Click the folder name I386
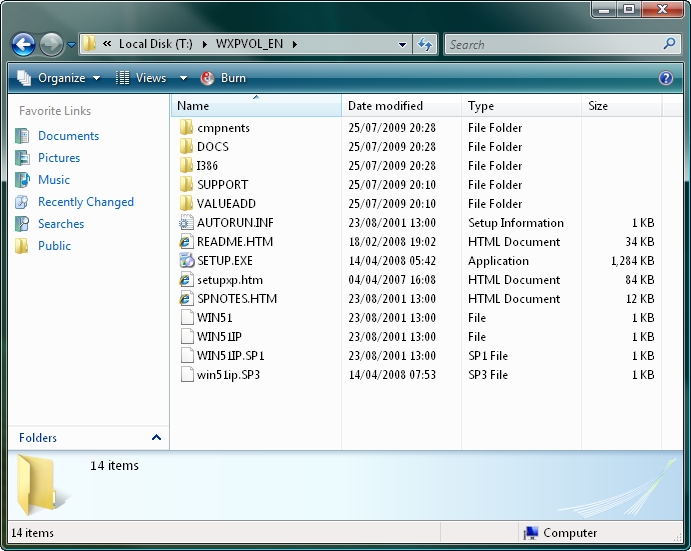Image resolution: width=691 pixels, height=551 pixels. point(207,165)
